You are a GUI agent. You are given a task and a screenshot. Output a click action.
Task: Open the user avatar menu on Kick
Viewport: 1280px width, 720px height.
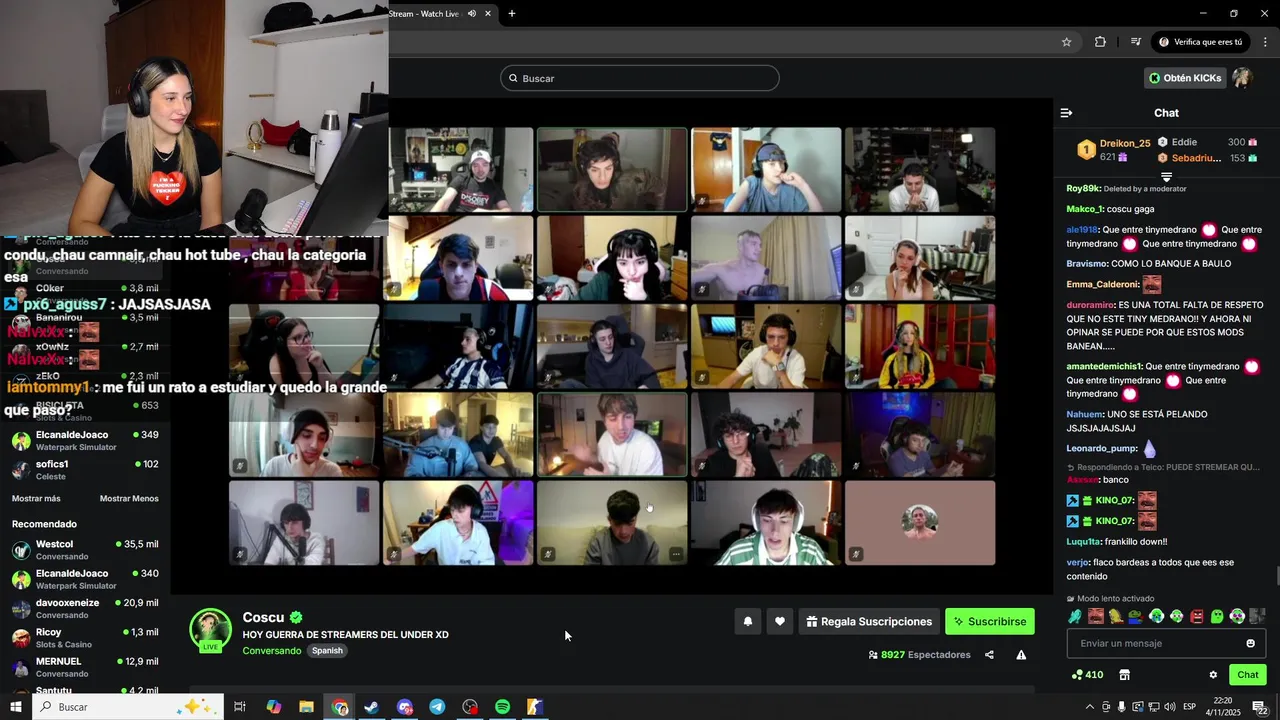click(1242, 78)
